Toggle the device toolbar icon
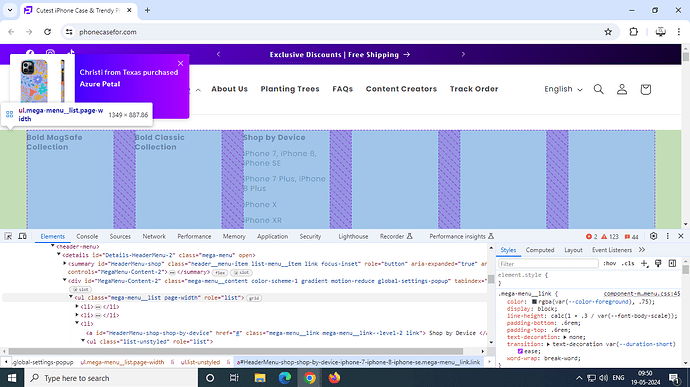The height and width of the screenshot is (387, 690). [22, 236]
